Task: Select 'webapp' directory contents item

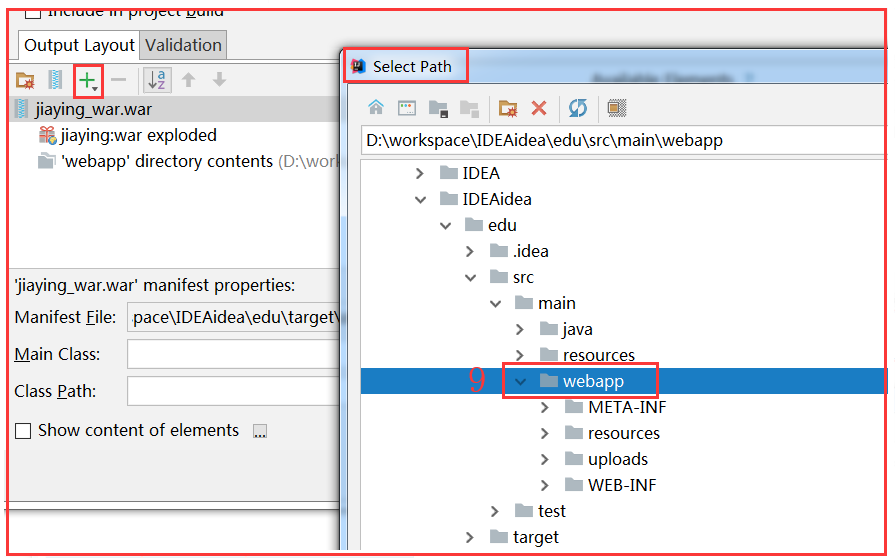Action: pos(190,162)
